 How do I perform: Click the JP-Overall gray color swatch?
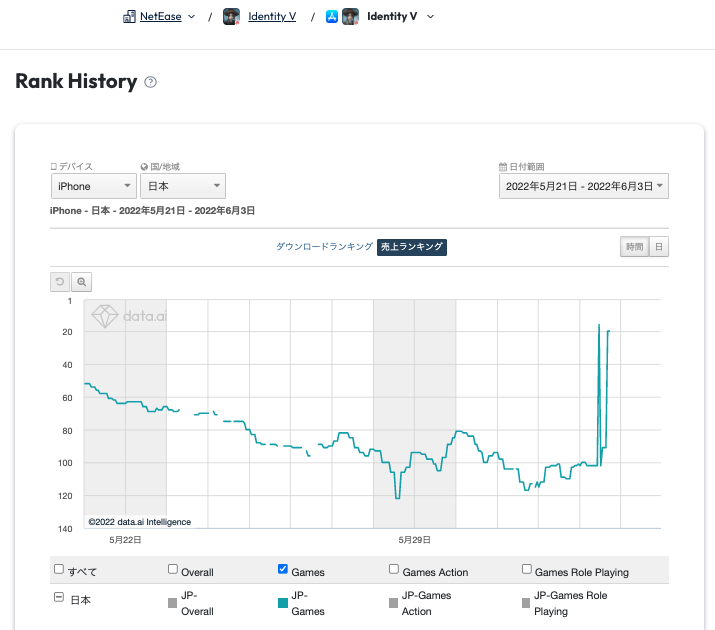[172, 603]
